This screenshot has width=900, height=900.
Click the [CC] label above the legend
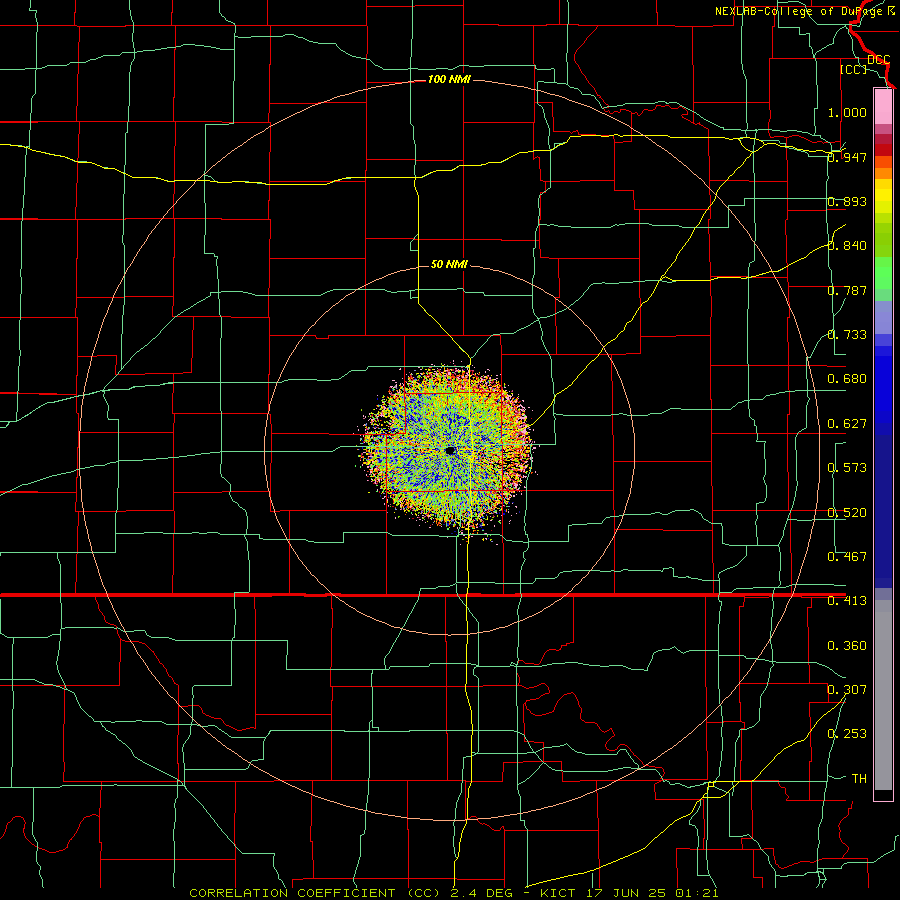pyautogui.click(x=853, y=69)
